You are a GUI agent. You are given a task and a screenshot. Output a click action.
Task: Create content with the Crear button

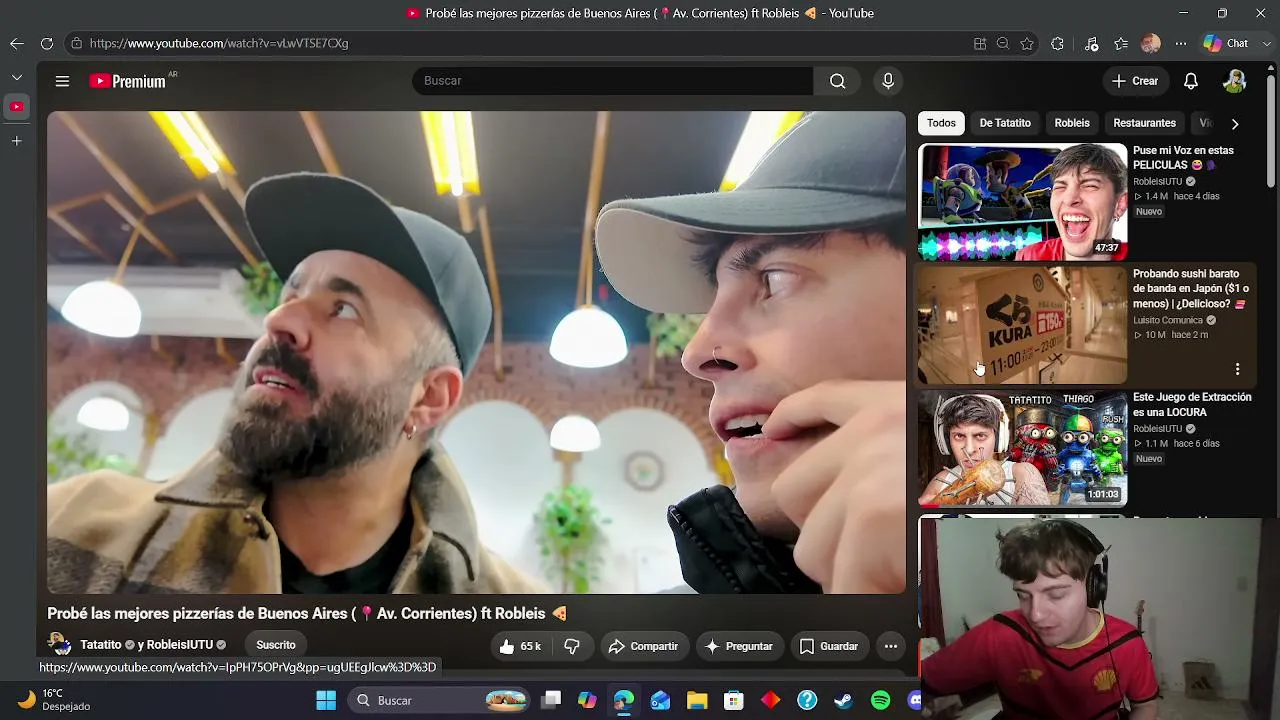[1135, 81]
